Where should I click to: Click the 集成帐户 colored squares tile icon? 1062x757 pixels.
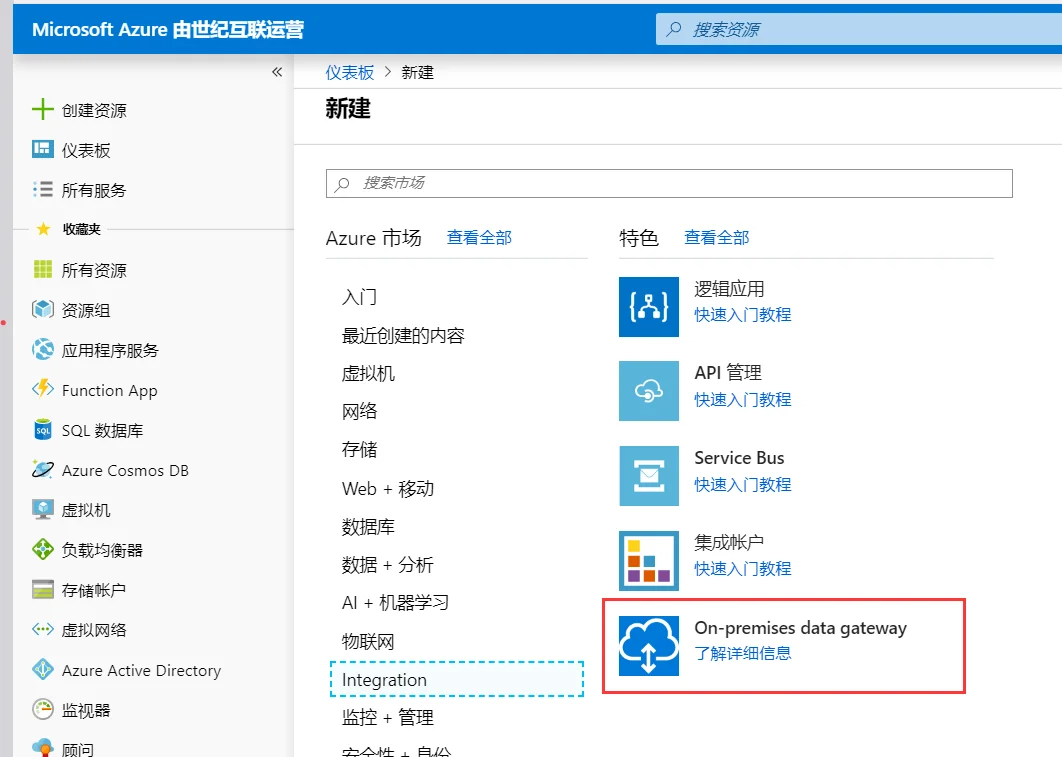(649, 561)
